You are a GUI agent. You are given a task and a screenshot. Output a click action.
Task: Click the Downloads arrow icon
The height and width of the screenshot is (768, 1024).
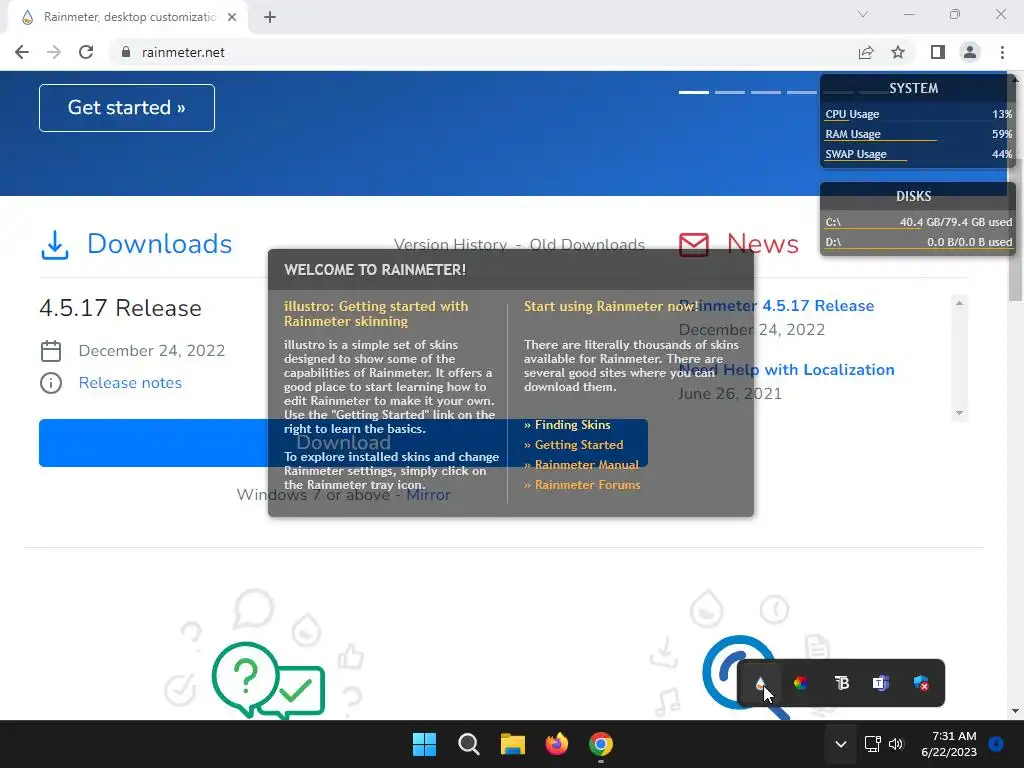(x=55, y=245)
